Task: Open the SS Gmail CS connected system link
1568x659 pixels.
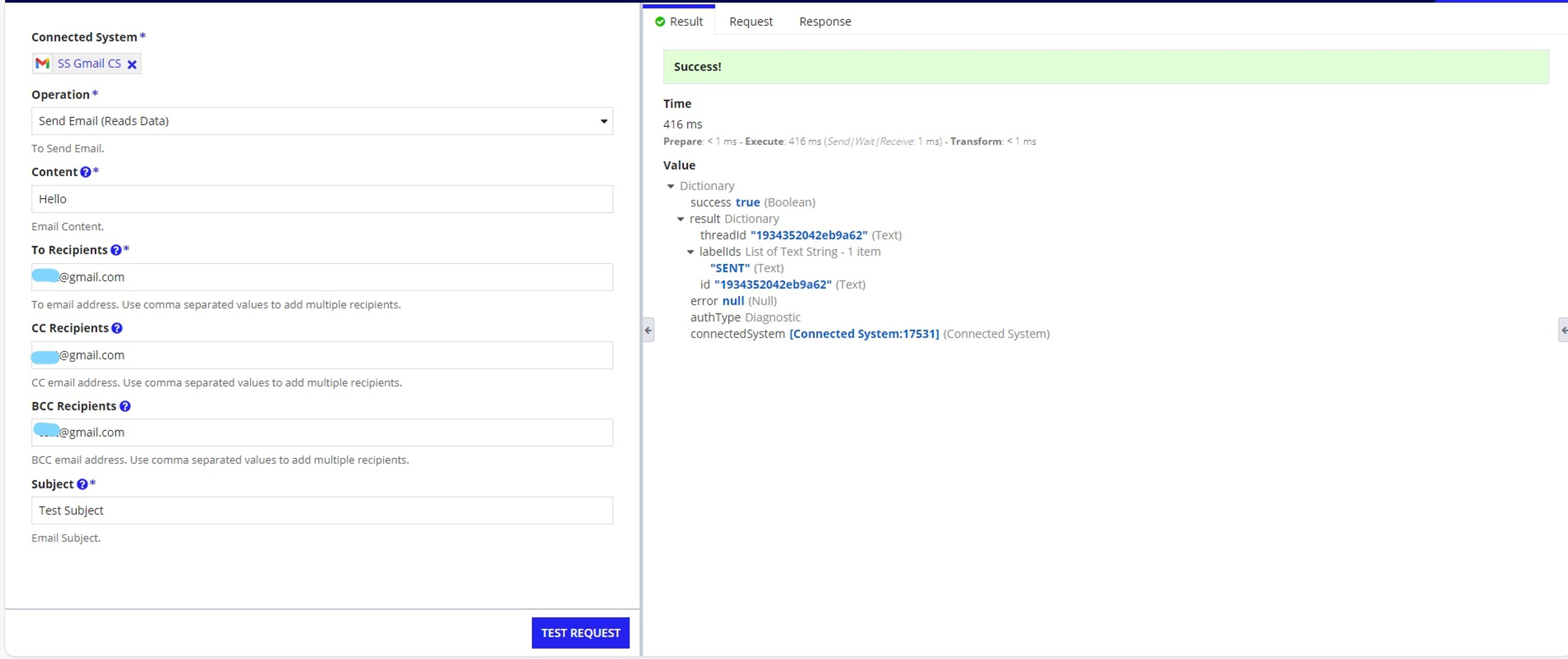Action: pyautogui.click(x=89, y=63)
